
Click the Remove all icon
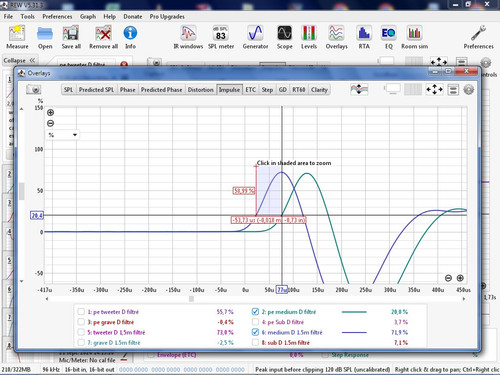pyautogui.click(x=103, y=37)
